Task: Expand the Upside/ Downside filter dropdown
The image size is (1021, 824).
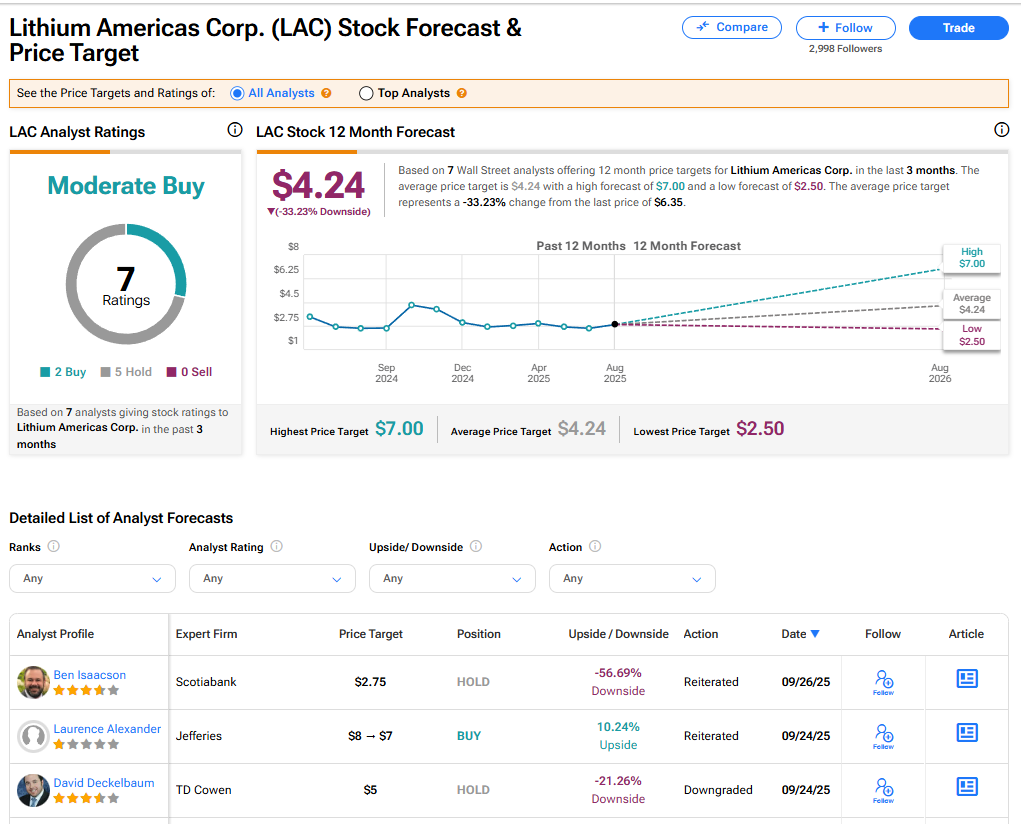Action: coord(452,578)
